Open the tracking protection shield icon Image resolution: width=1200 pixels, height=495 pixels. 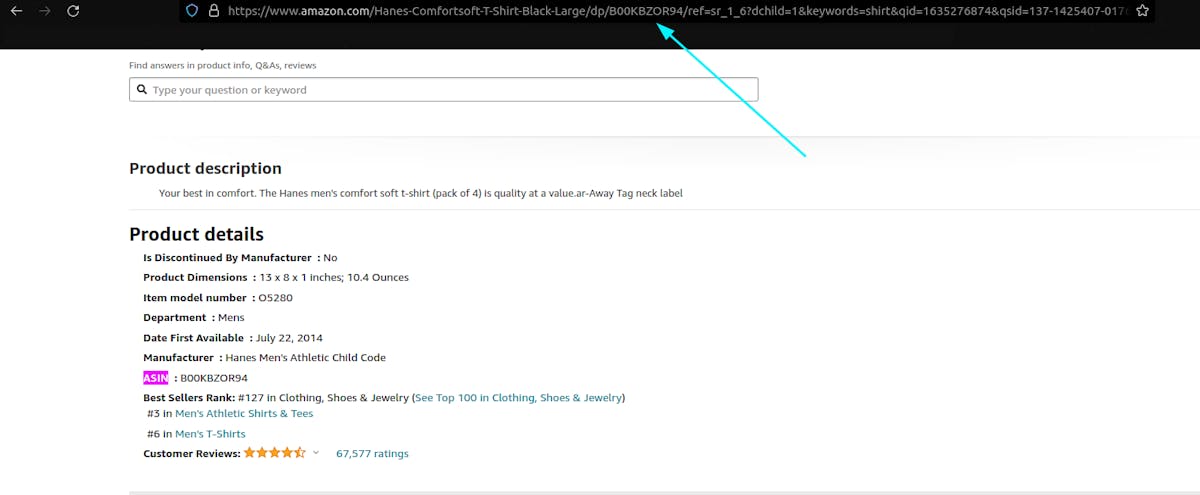193,11
